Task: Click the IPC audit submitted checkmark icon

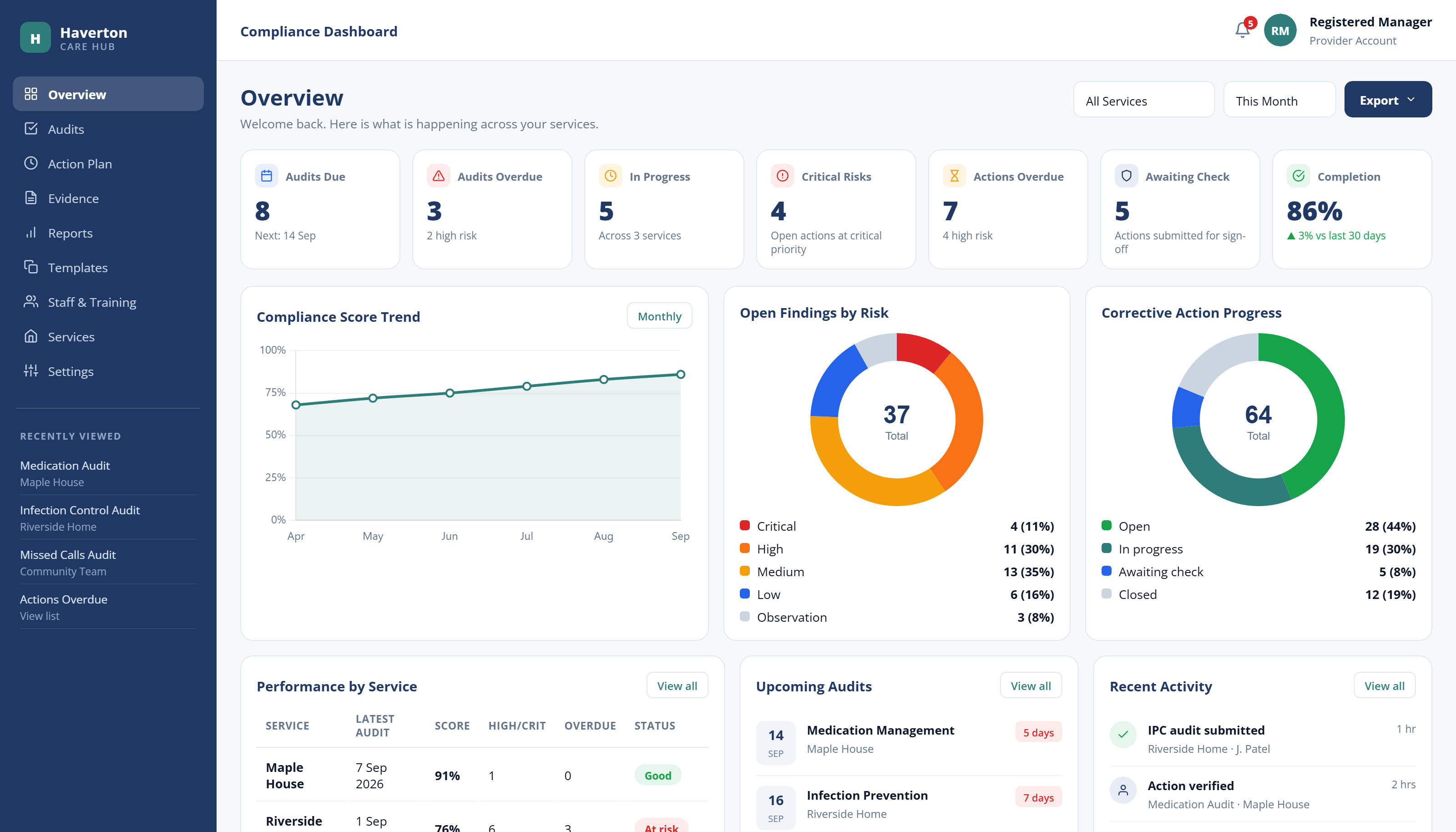Action: coord(1122,734)
